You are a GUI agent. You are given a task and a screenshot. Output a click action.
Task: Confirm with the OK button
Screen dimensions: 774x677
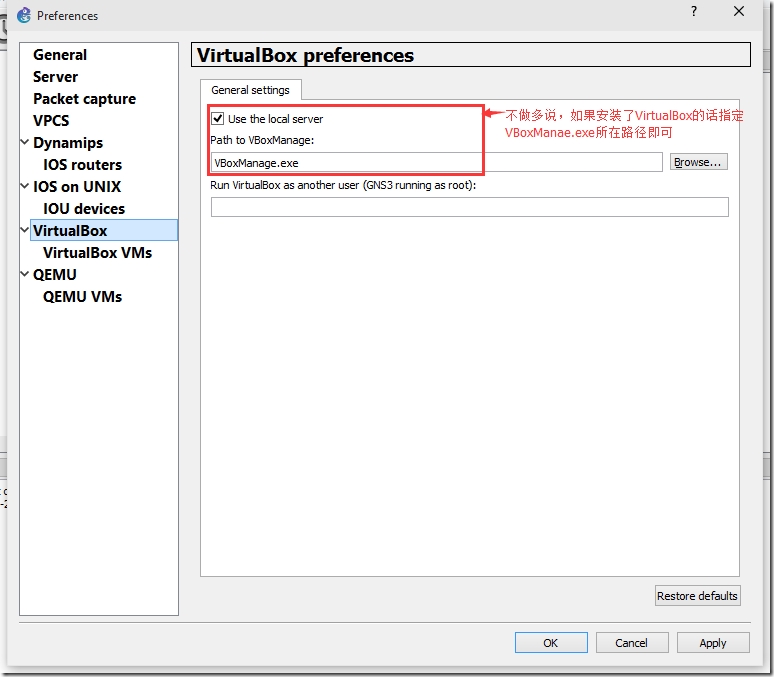[x=551, y=643]
